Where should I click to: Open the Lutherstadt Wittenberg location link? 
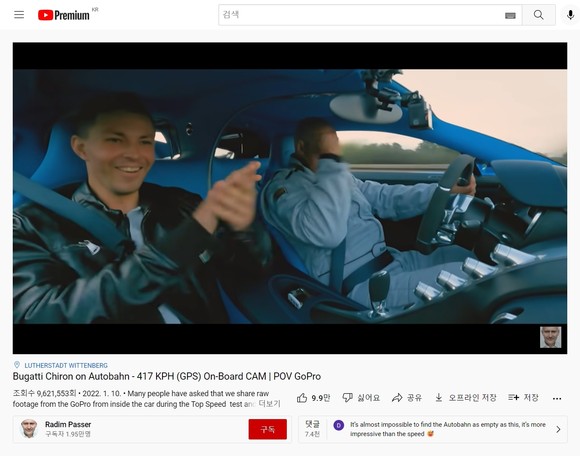(x=66, y=365)
